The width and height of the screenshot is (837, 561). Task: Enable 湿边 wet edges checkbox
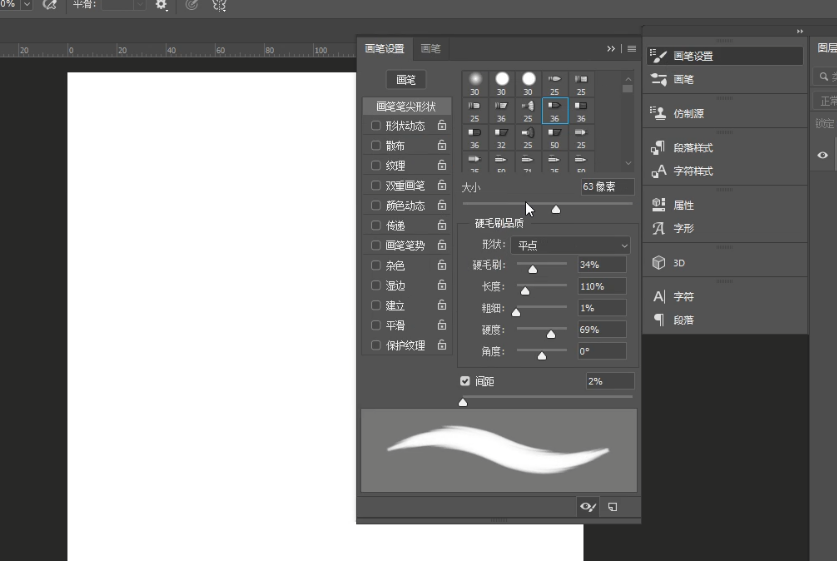376,285
